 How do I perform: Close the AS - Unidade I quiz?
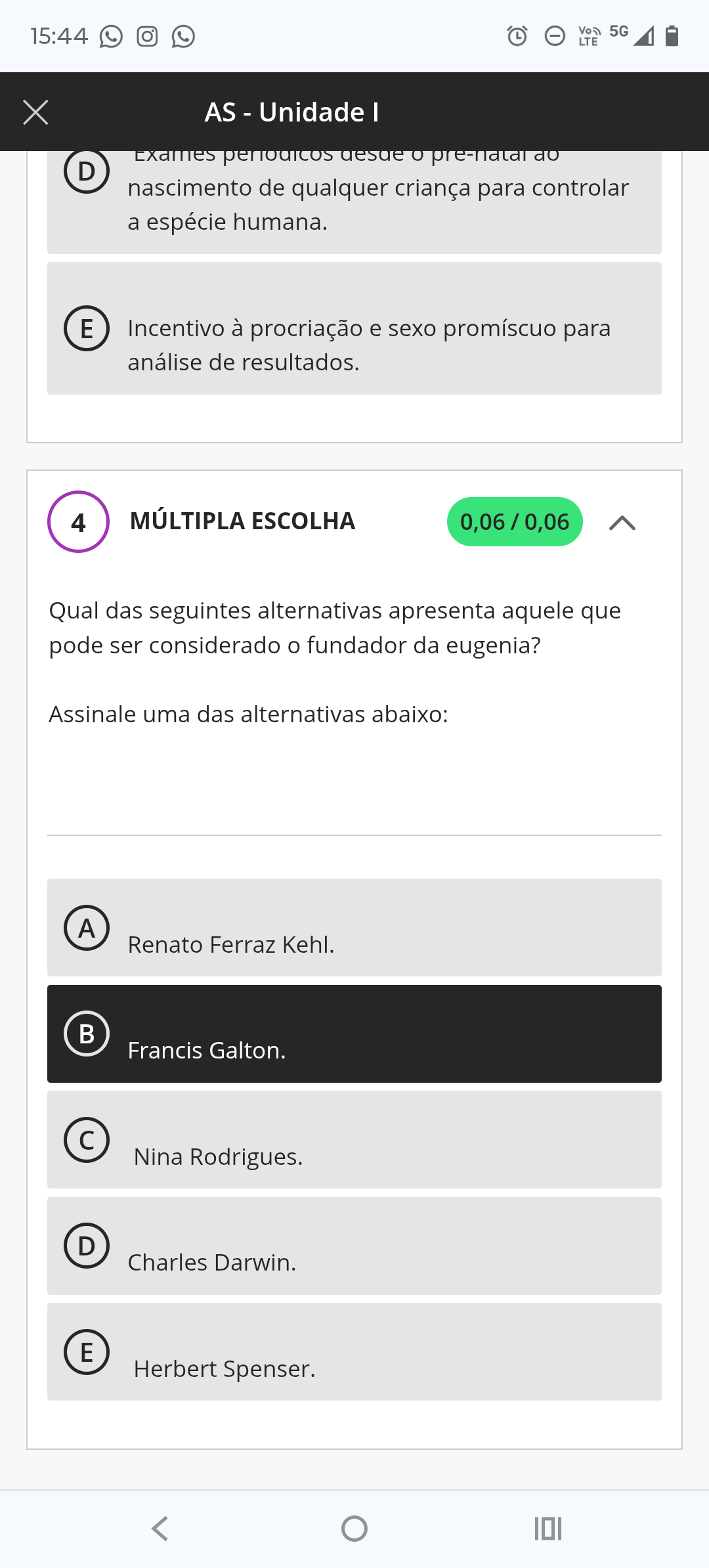(35, 112)
